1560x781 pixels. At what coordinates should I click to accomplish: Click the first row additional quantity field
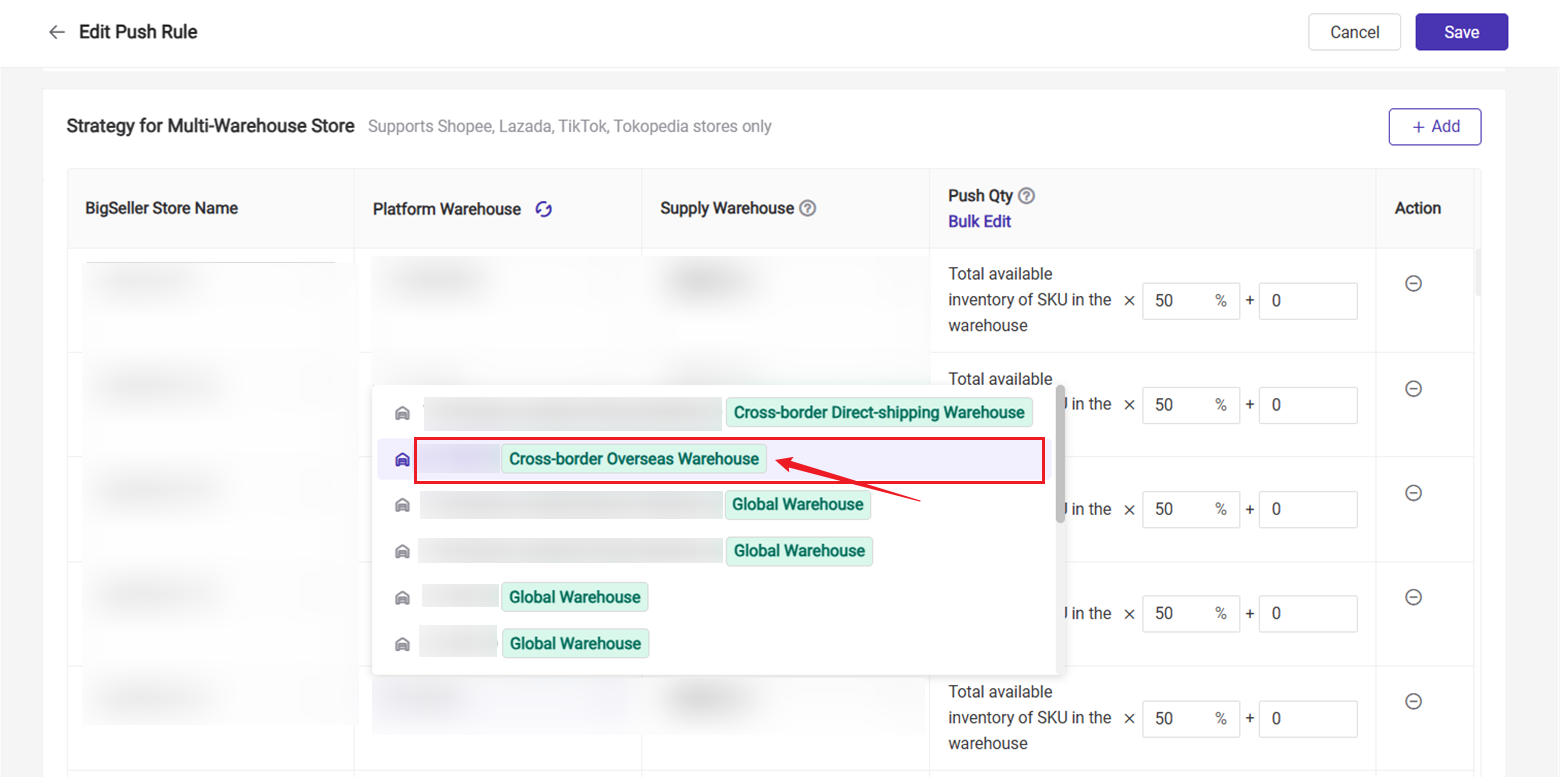click(x=1307, y=301)
